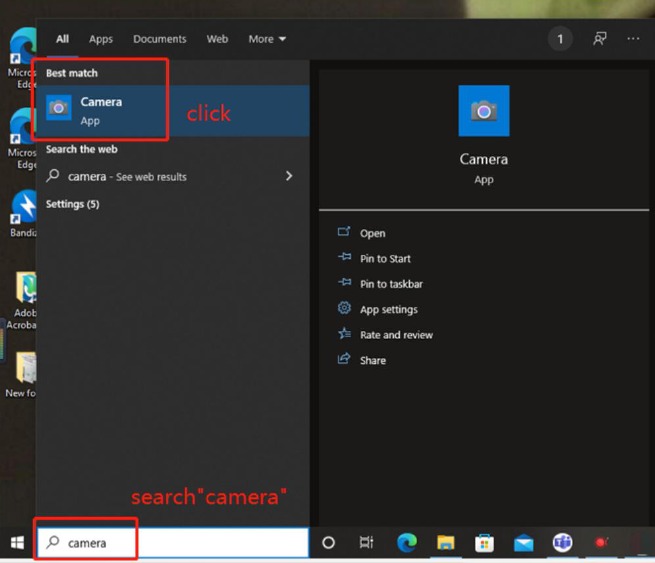Open Microsoft Teams from the taskbar
This screenshot has width=655, height=563.
click(562, 543)
